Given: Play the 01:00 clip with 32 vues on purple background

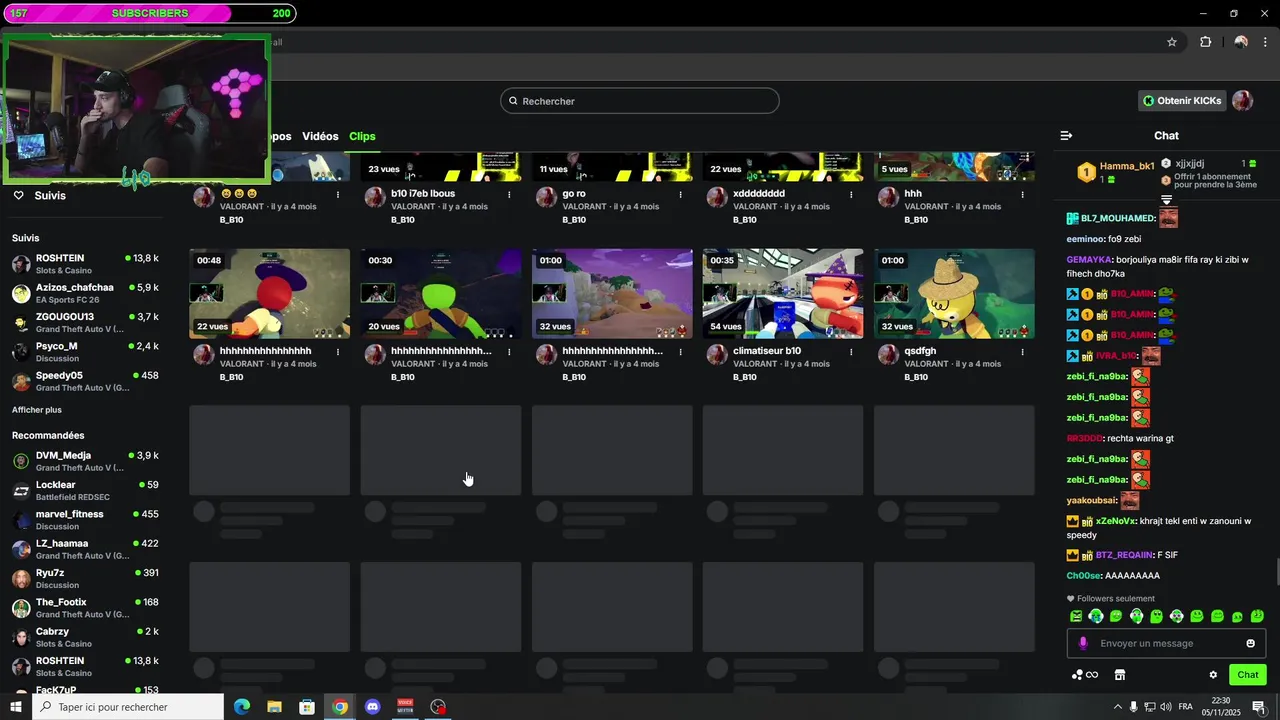Looking at the screenshot, I should click(x=612, y=294).
